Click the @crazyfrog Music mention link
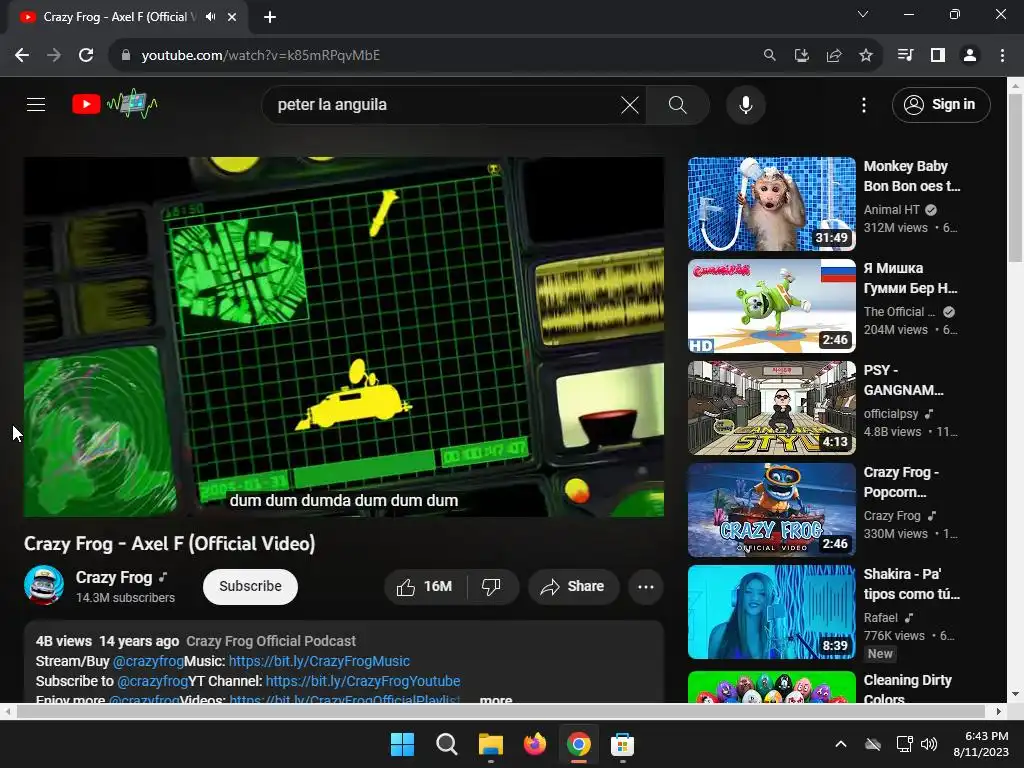This screenshot has height=768, width=1024. coord(148,661)
